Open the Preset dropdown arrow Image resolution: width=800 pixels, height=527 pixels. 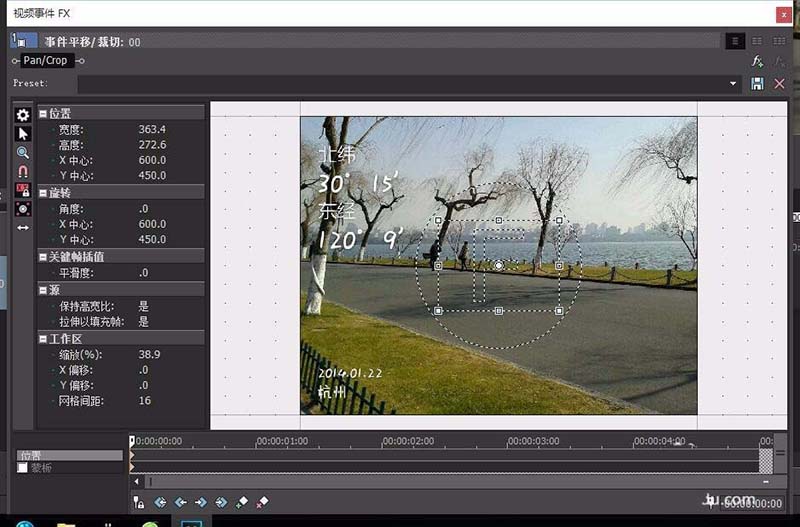point(733,84)
